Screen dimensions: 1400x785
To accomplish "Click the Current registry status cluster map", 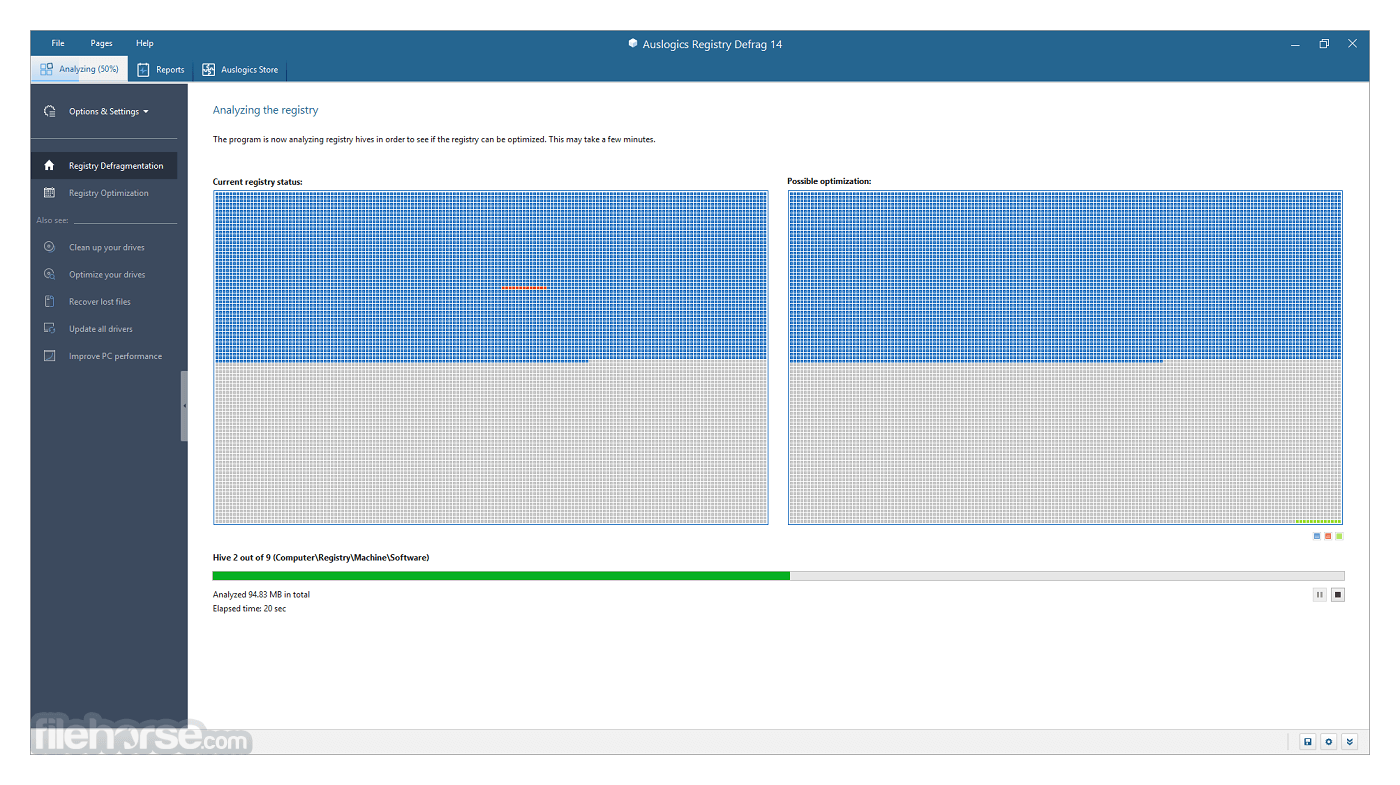I will click(490, 357).
